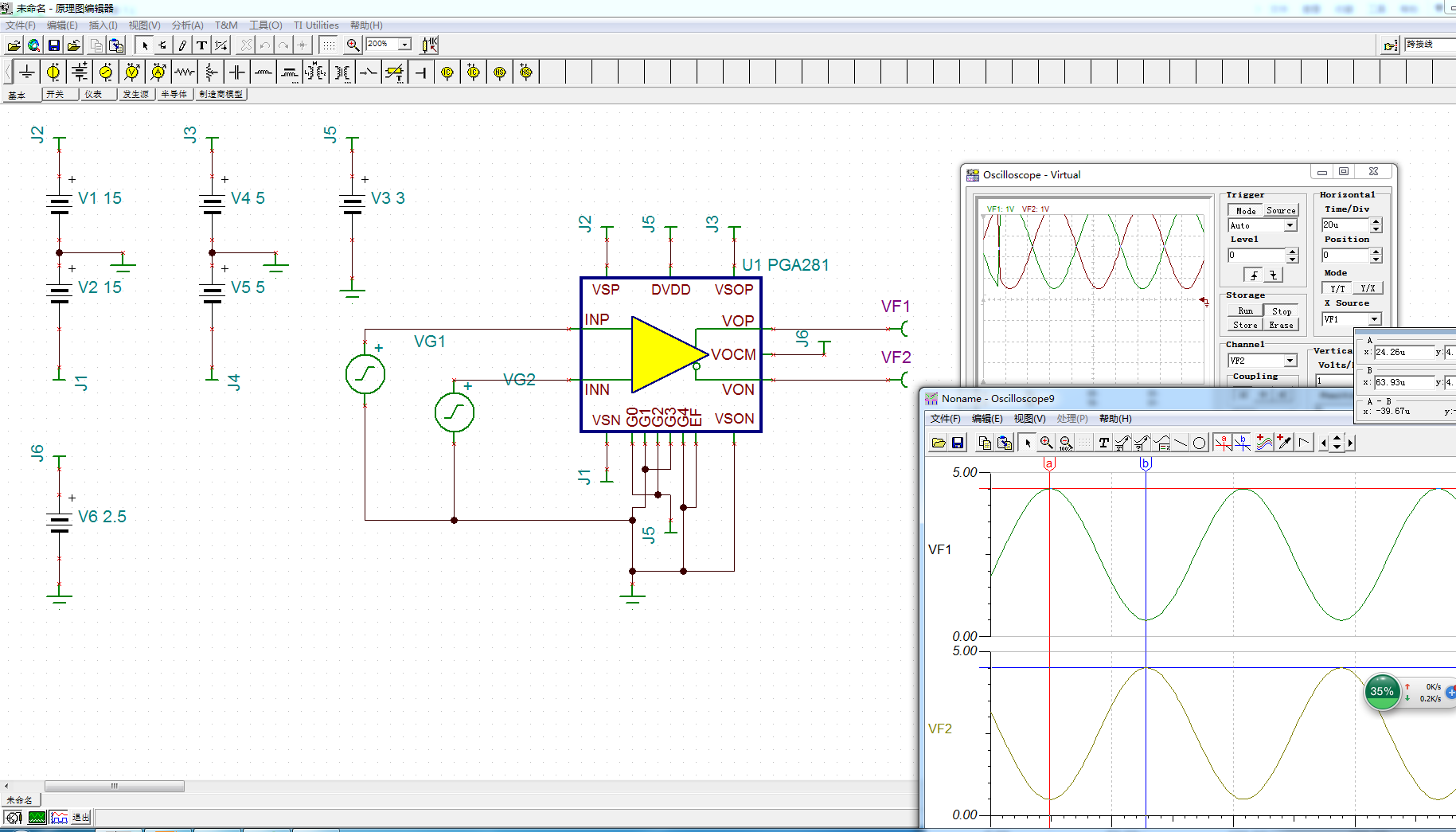1456x832 pixels.
Task: Switch to the 半导体 component tab
Action: tap(174, 94)
